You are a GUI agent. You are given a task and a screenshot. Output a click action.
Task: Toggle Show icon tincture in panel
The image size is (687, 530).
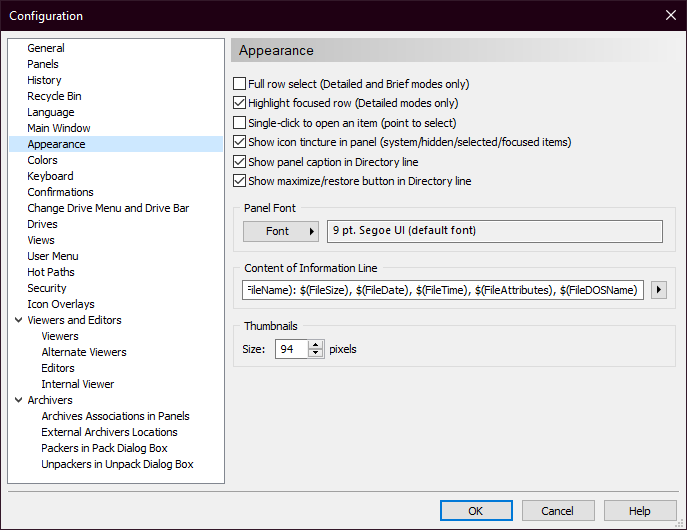(239, 142)
